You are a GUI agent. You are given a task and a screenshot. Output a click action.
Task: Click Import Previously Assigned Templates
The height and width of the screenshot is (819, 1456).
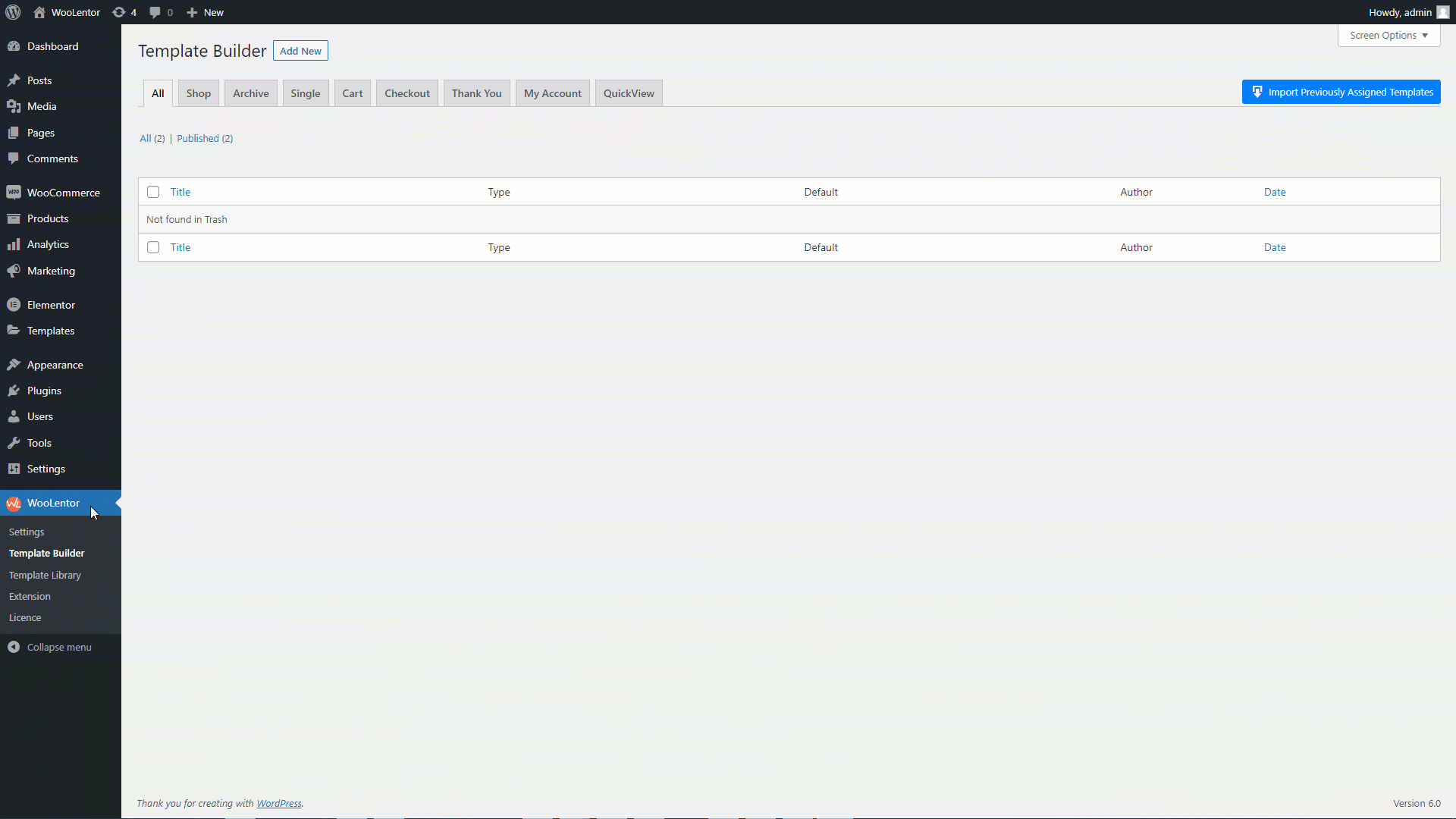click(1341, 92)
